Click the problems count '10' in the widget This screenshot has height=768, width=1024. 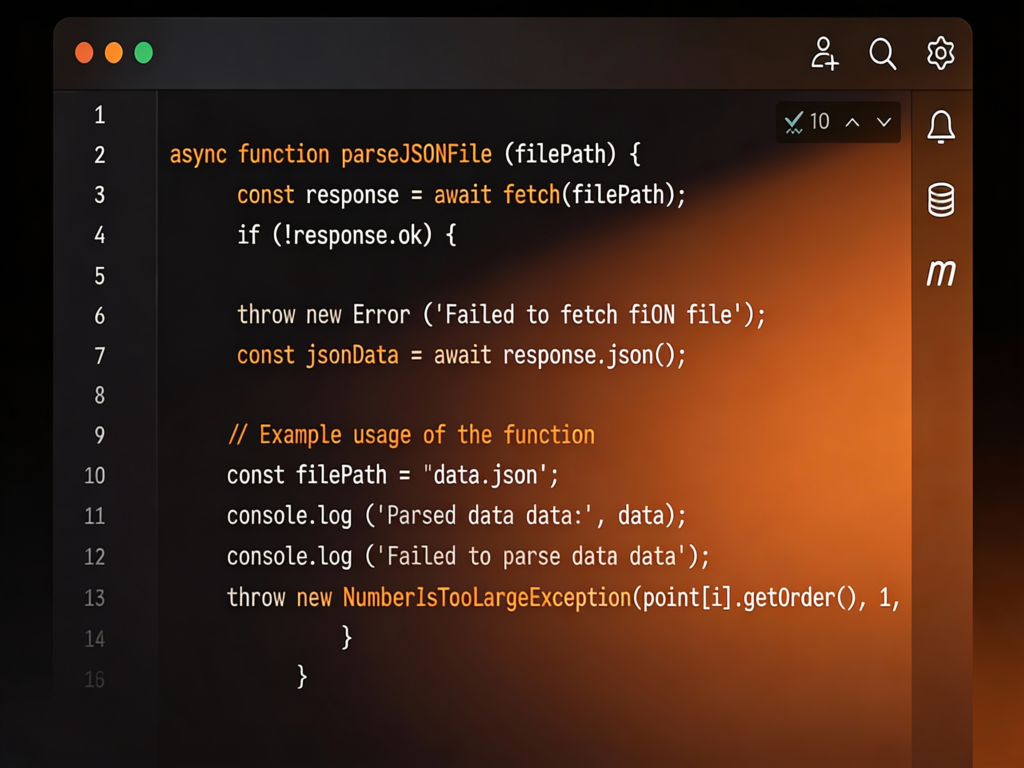(820, 122)
